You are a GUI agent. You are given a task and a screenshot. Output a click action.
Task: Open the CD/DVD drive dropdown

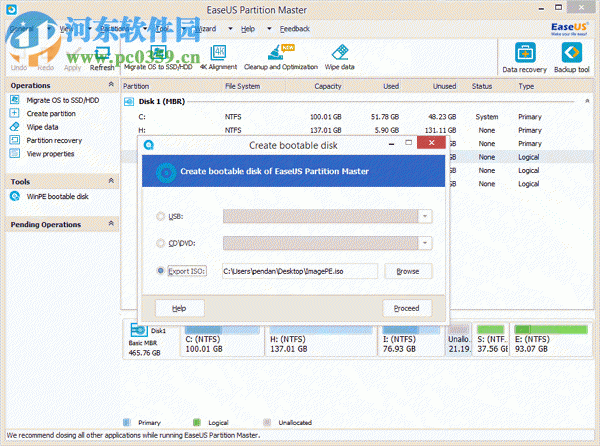425,243
